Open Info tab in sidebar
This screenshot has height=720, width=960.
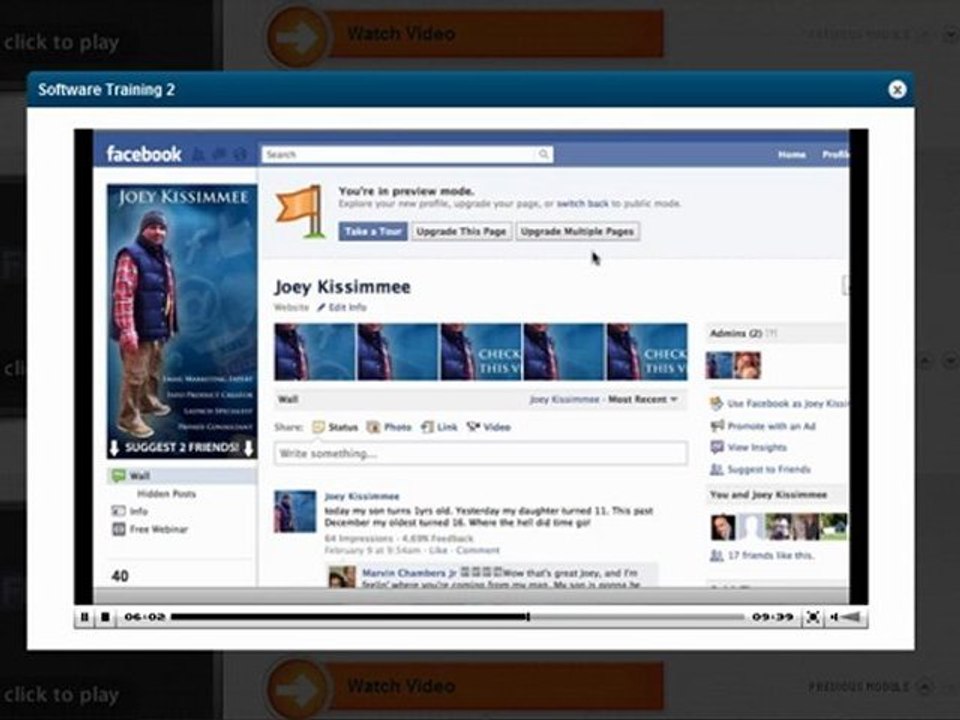(x=130, y=511)
